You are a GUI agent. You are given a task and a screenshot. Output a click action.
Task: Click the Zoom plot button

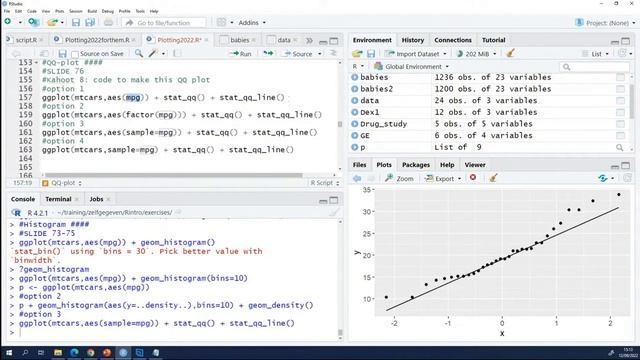click(x=400, y=178)
